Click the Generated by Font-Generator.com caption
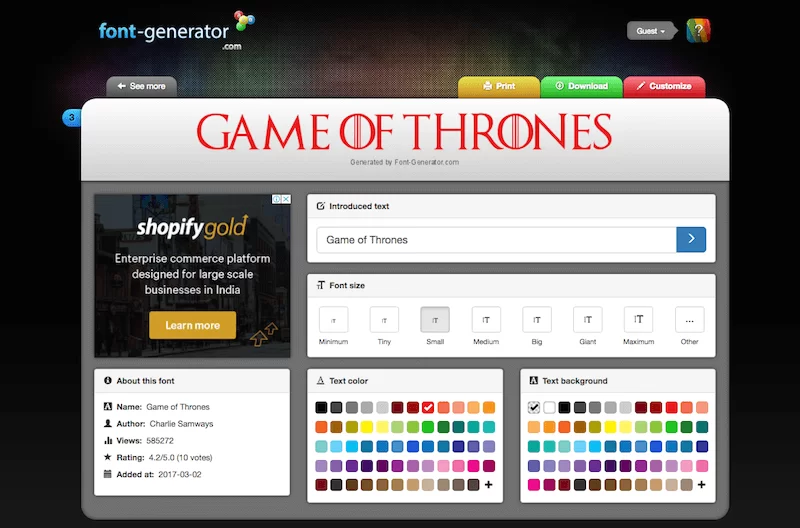The image size is (800, 528). [404, 162]
